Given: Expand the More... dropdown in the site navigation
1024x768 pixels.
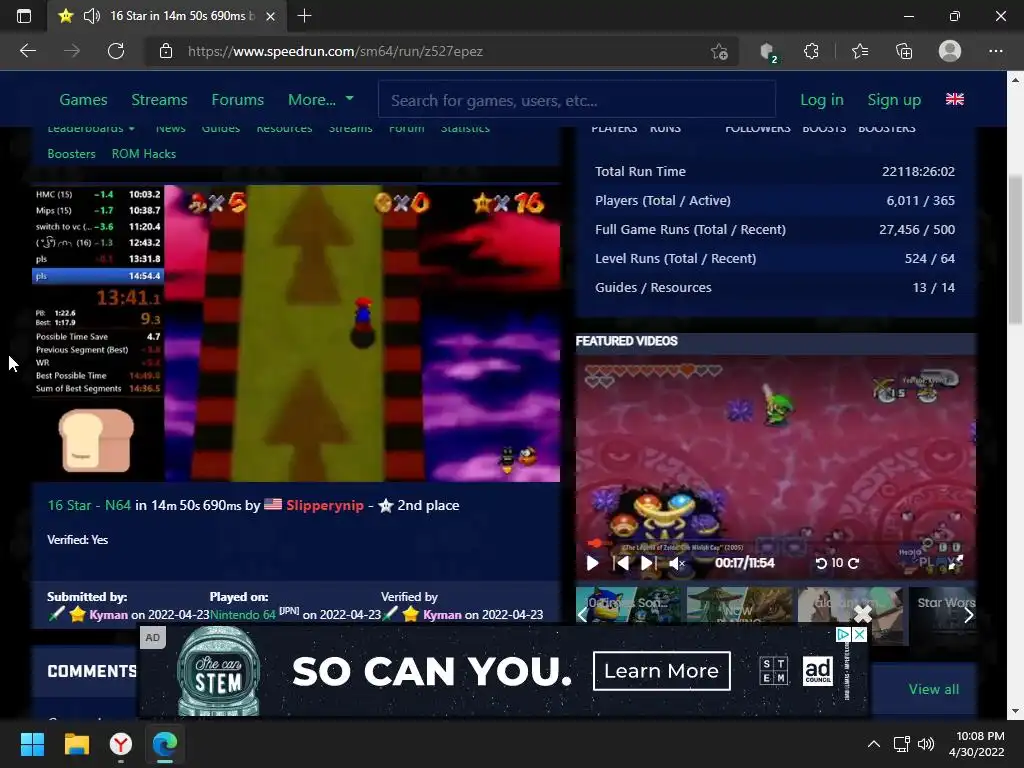Looking at the screenshot, I should click(x=321, y=99).
